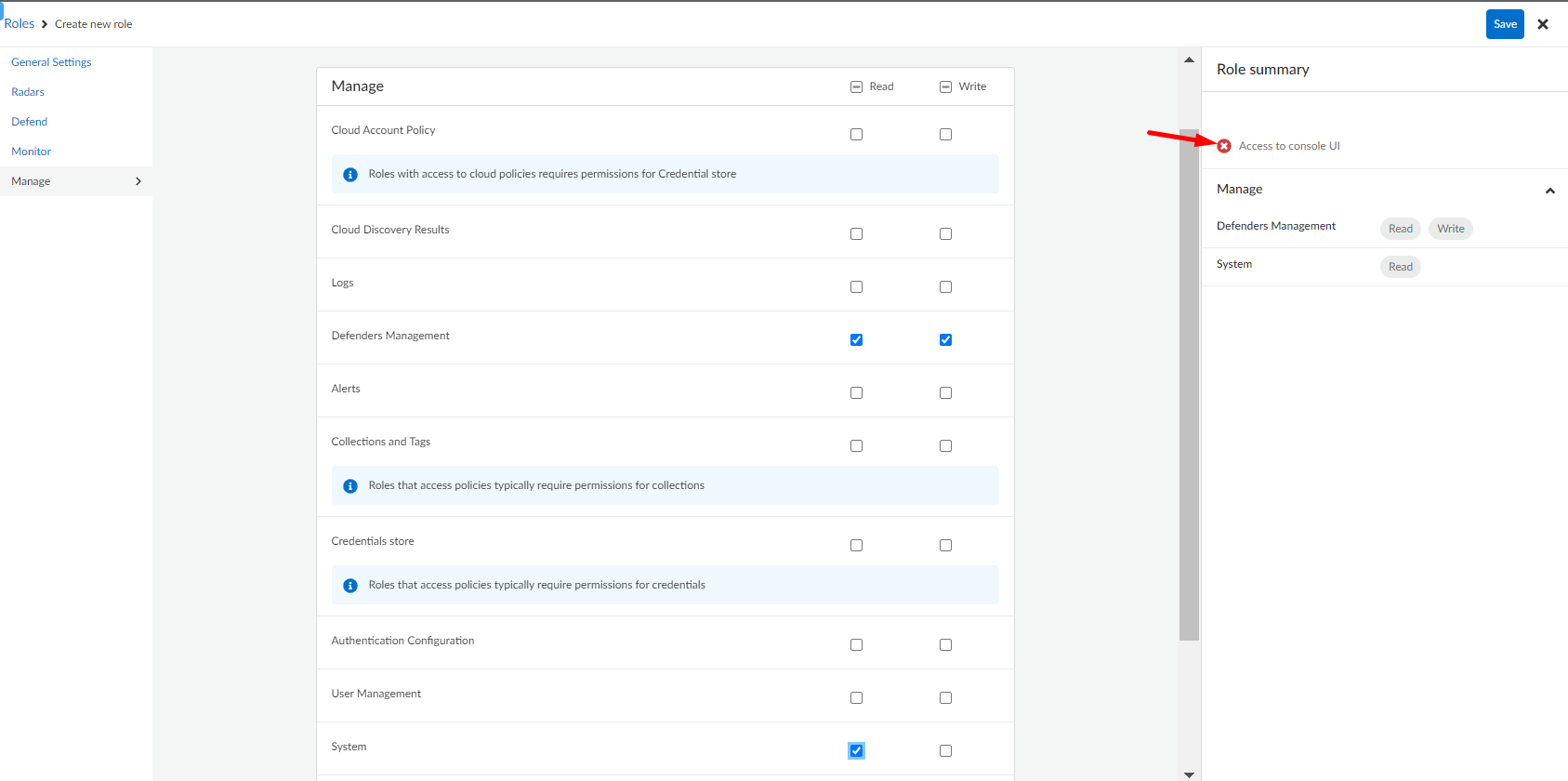The image size is (1568, 781).
Task: Click Access to console UI text
Action: coord(1289,146)
